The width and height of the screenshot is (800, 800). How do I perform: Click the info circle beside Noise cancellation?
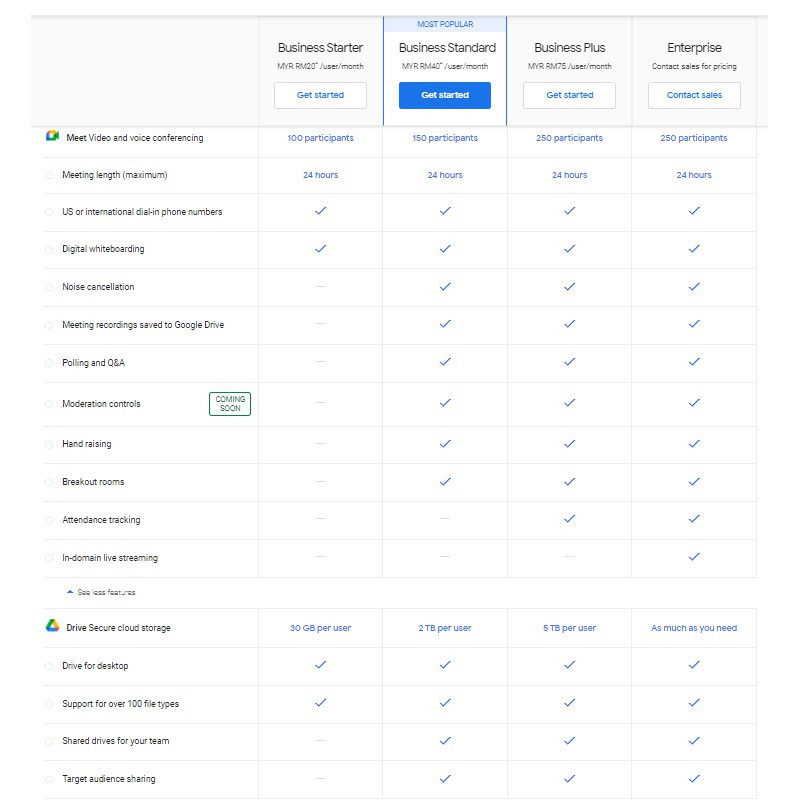tap(49, 287)
